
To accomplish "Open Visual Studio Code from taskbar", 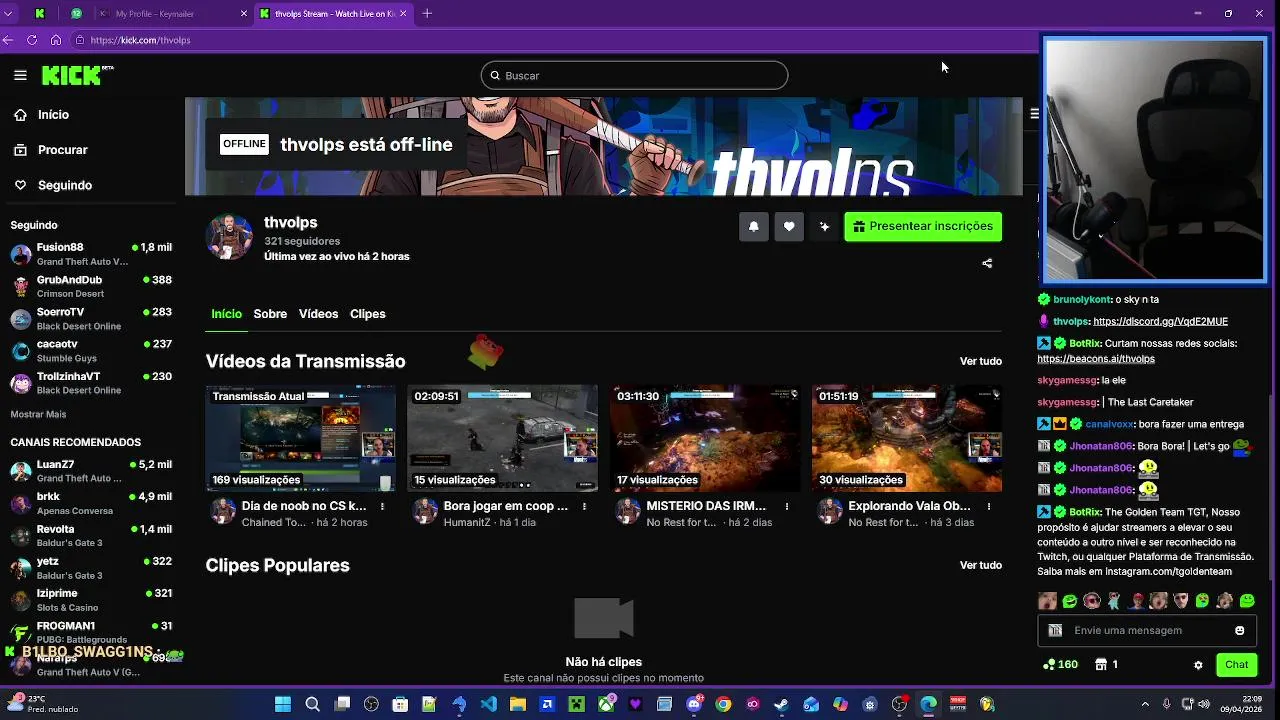I will click(488, 704).
